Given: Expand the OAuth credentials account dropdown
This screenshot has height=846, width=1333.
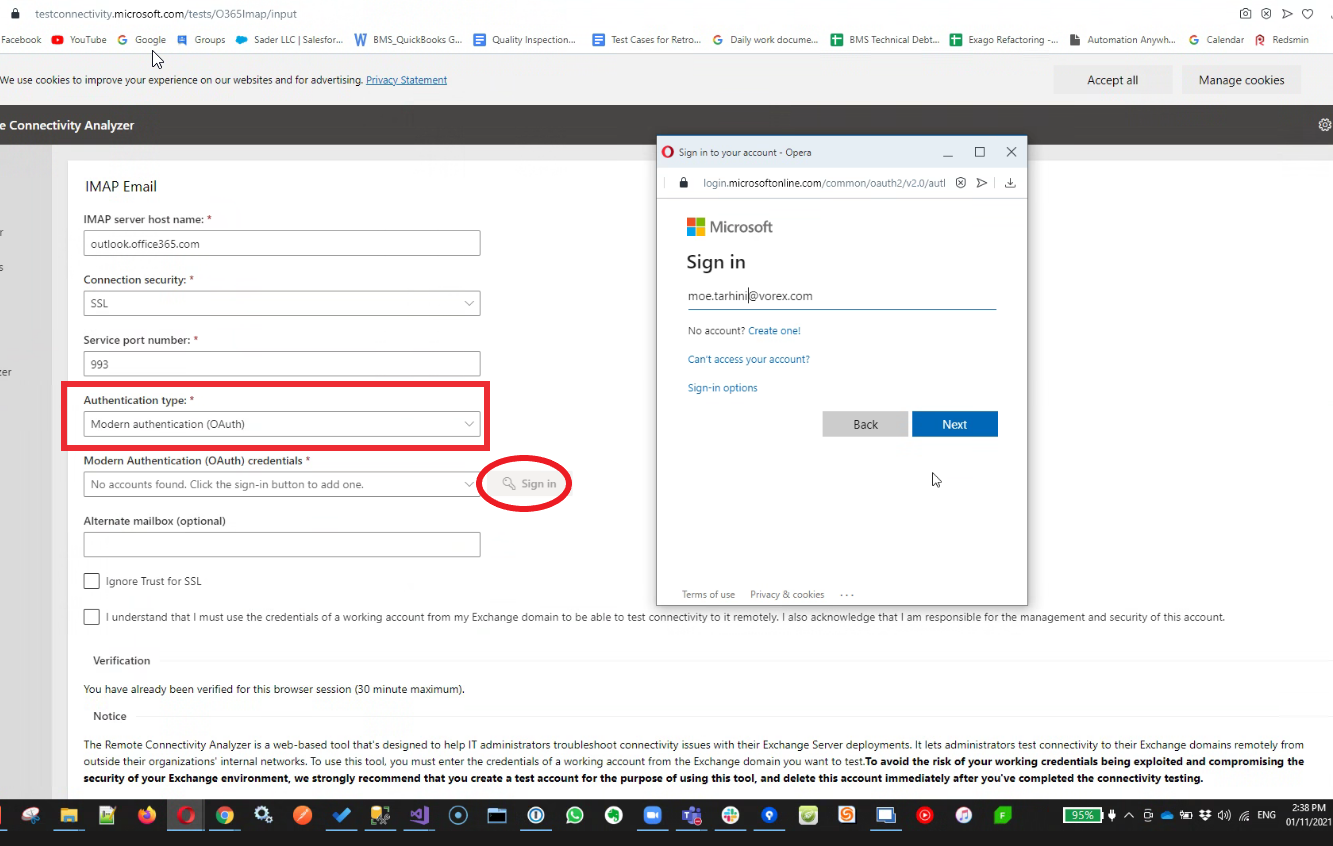Looking at the screenshot, I should click(x=281, y=484).
